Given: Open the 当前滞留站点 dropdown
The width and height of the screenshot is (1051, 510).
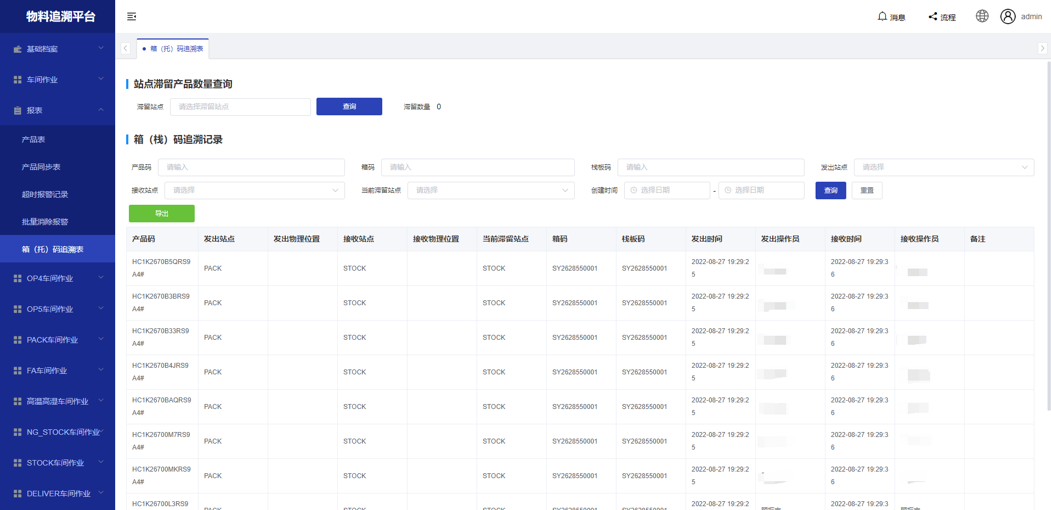Looking at the screenshot, I should (491, 190).
